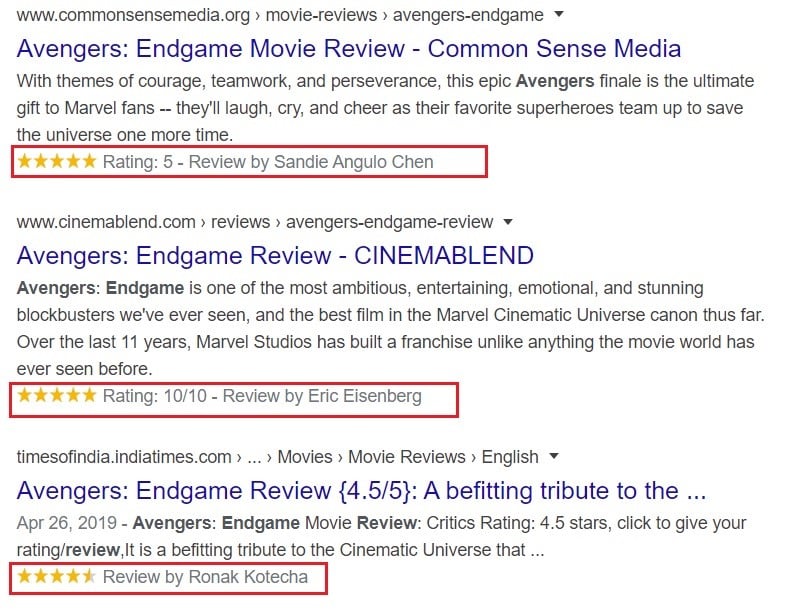Click the 4.5-star icons for Times of India
This screenshot has width=787, height=612.
pyautogui.click(x=57, y=577)
